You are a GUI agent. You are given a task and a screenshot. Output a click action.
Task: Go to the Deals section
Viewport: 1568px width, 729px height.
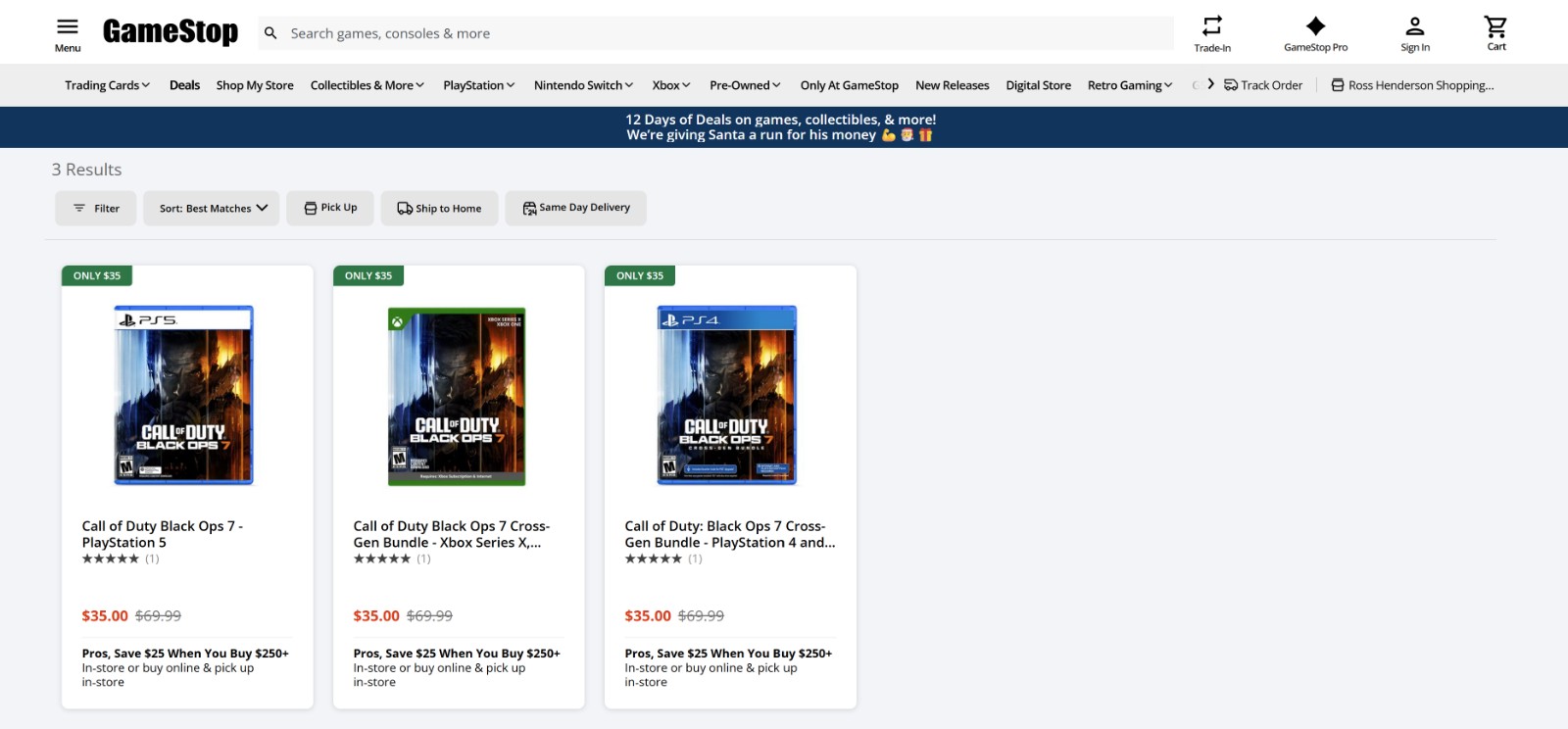pyautogui.click(x=184, y=85)
